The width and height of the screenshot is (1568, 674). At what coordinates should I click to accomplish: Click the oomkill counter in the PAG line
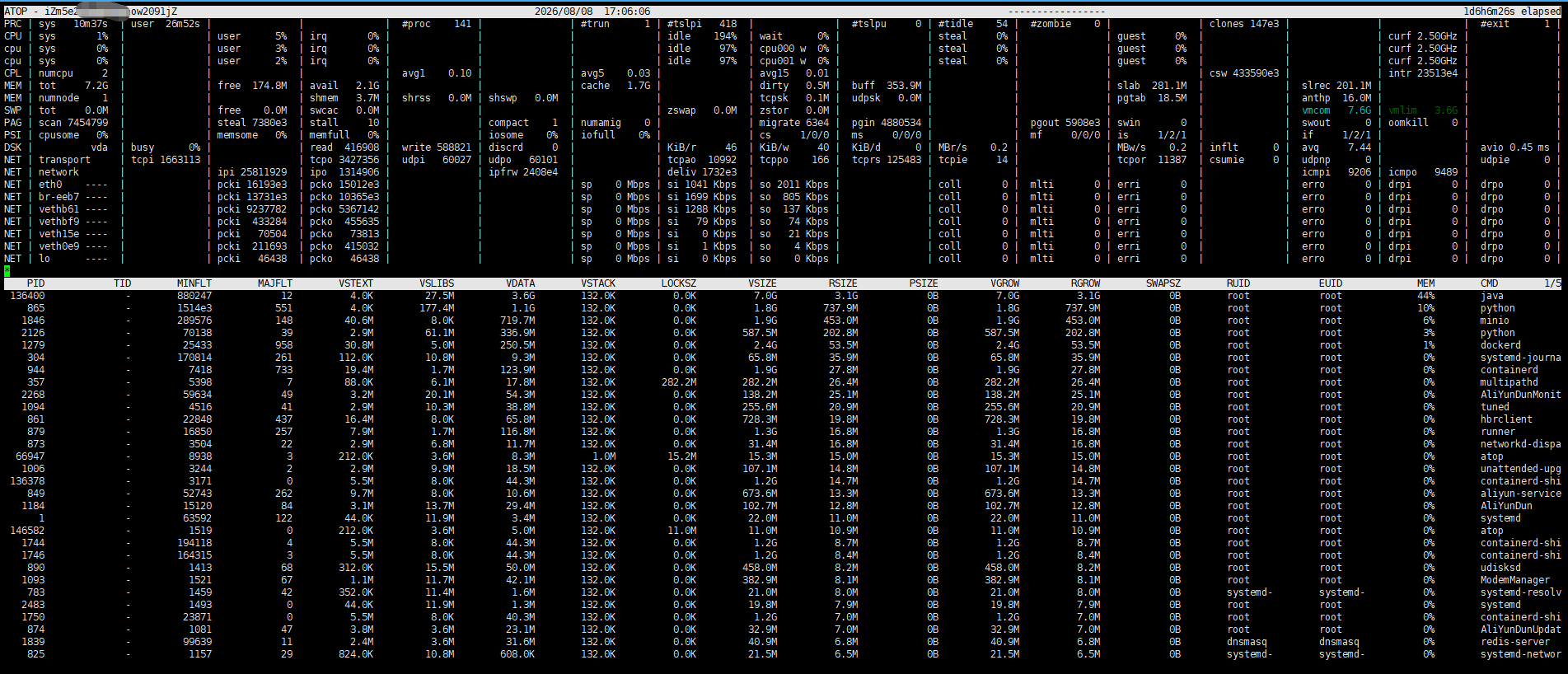[1423, 123]
